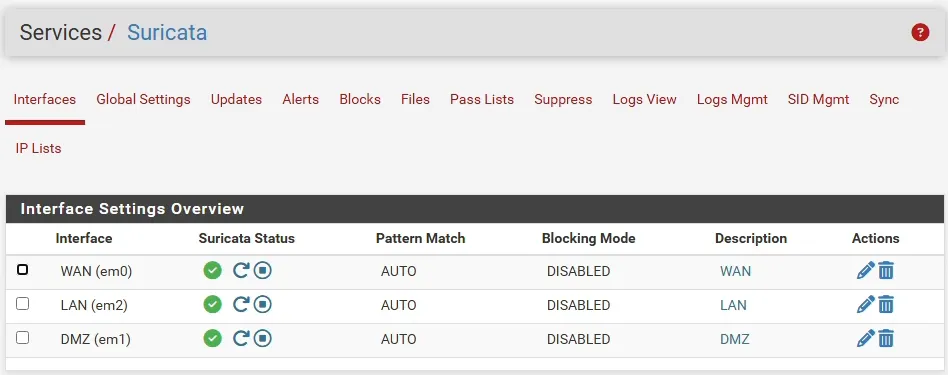Go to the SID Mgmt tab
This screenshot has height=375, width=948.
point(818,99)
